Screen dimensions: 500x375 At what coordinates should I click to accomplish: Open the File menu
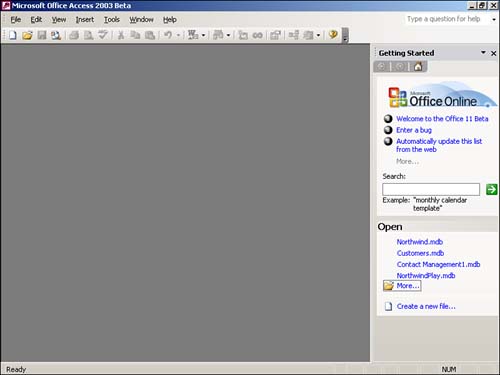point(16,20)
